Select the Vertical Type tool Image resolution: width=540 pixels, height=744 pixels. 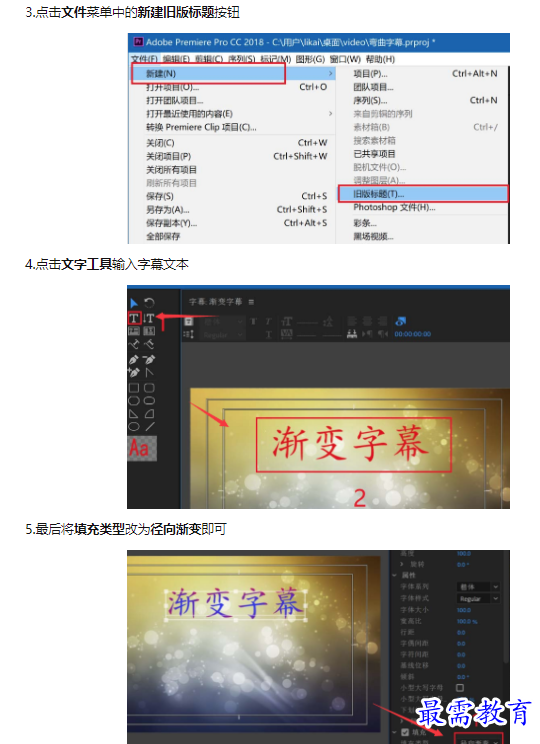coord(149,318)
